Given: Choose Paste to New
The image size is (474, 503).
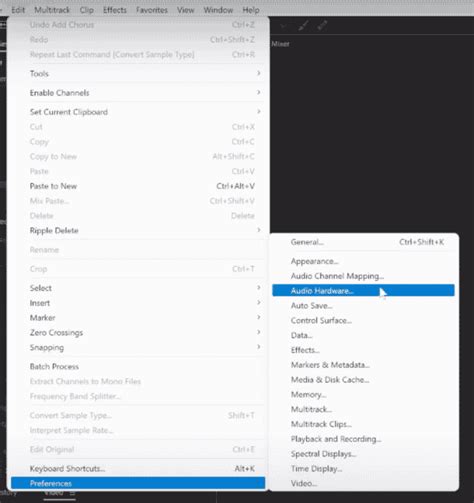Looking at the screenshot, I should tap(138, 186).
